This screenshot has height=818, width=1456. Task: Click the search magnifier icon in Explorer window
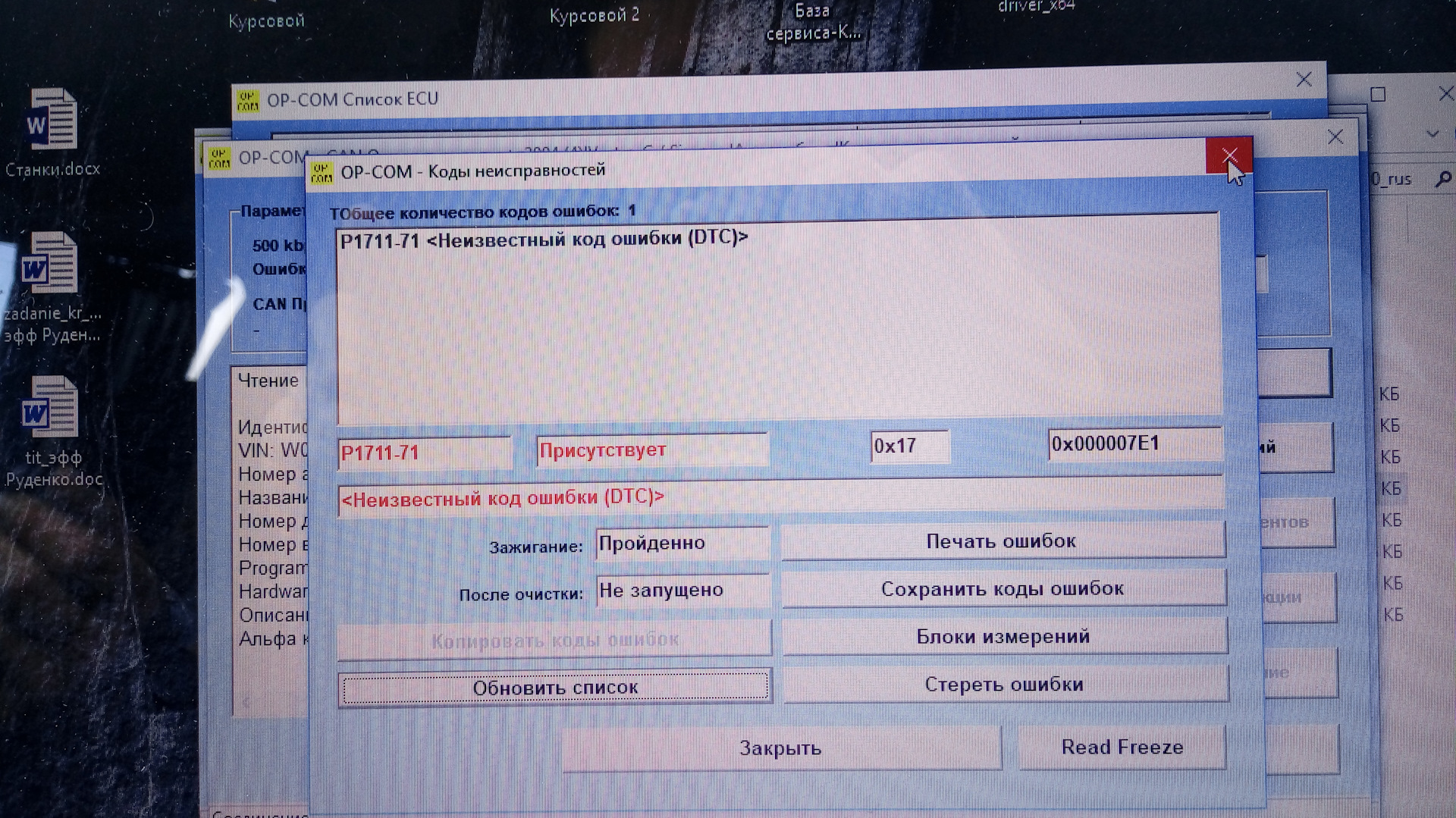click(1443, 179)
